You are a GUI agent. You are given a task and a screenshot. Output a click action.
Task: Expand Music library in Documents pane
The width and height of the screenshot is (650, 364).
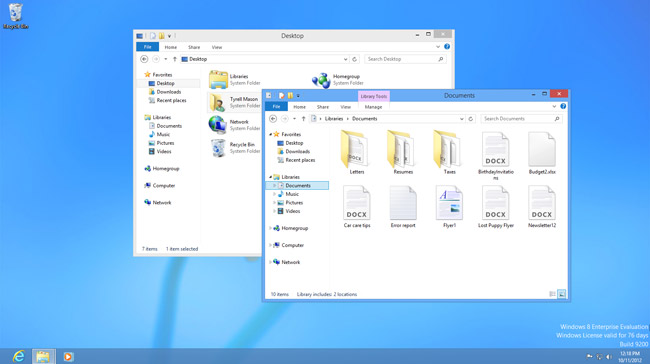pyautogui.click(x=274, y=194)
